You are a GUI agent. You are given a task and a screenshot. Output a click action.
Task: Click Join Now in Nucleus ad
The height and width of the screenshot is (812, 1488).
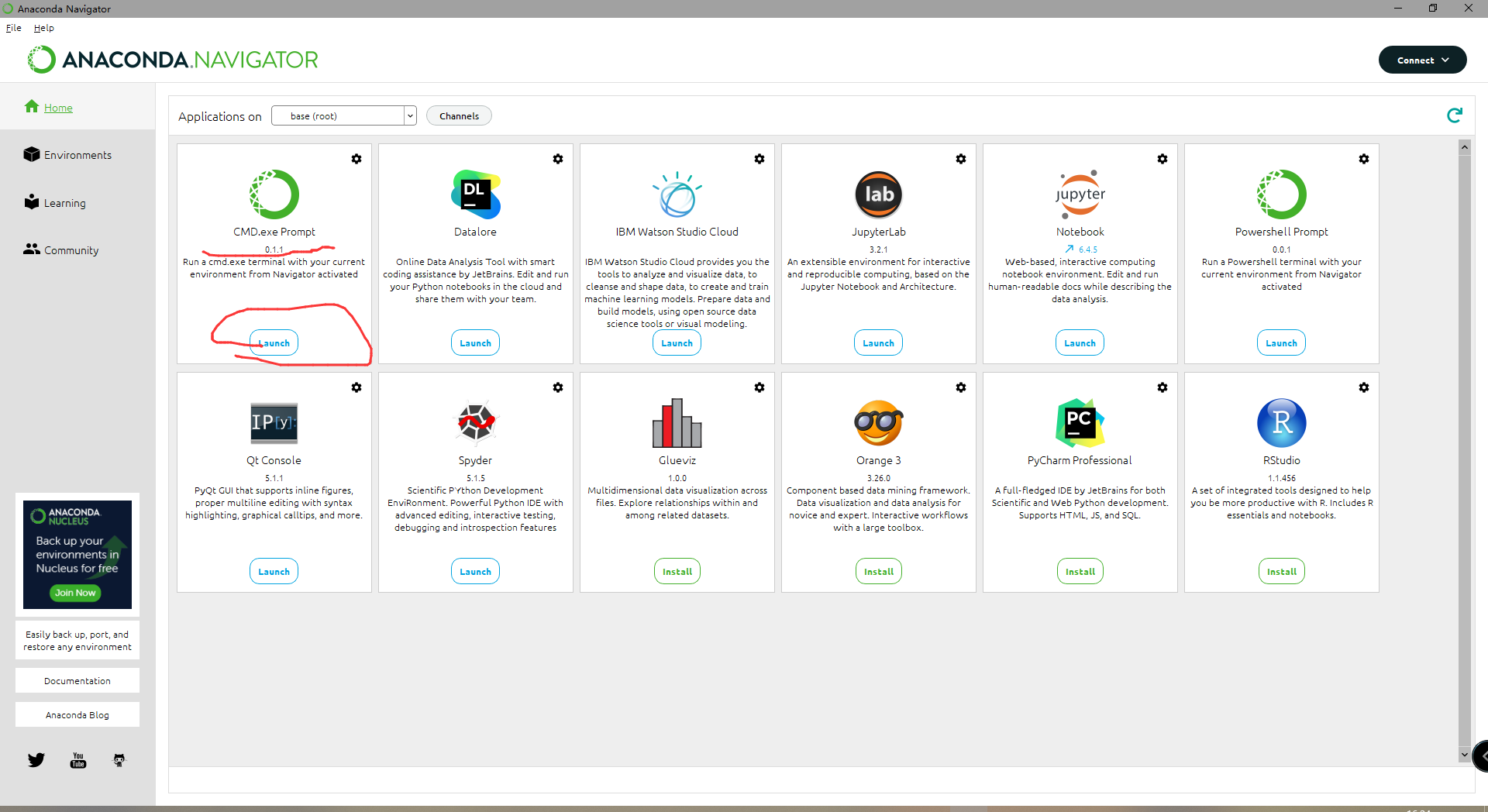(x=75, y=593)
